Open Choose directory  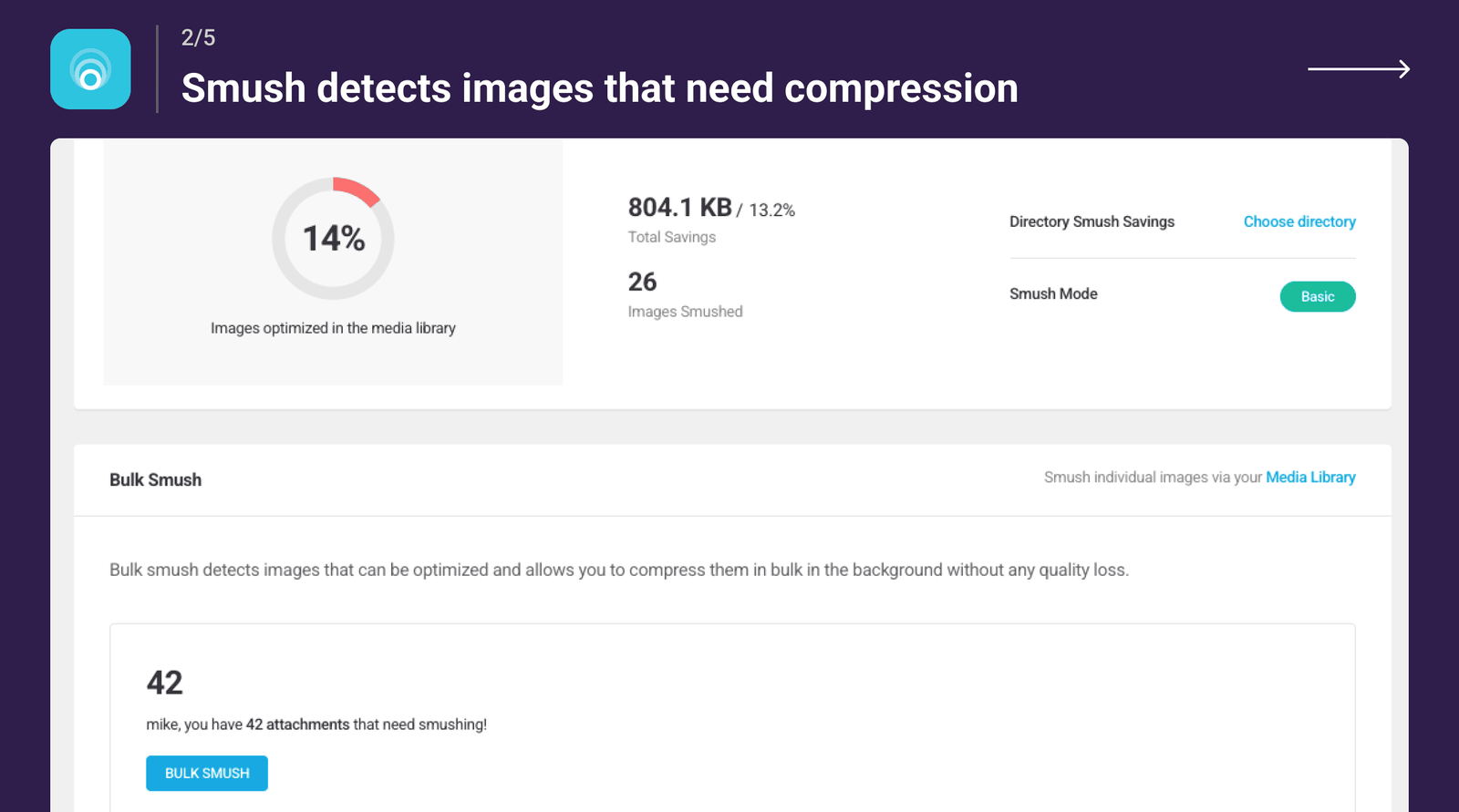pyautogui.click(x=1299, y=221)
